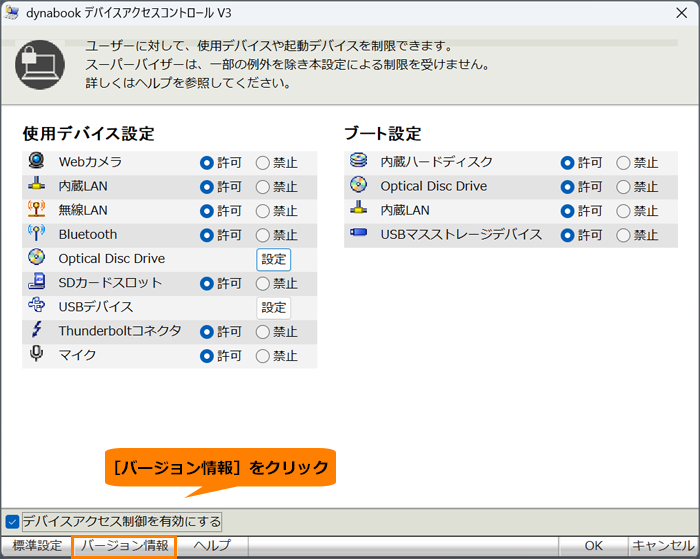Click the Optical Disc Drive icon in 使用デバイス設定
The width and height of the screenshot is (700, 559).
(36, 257)
